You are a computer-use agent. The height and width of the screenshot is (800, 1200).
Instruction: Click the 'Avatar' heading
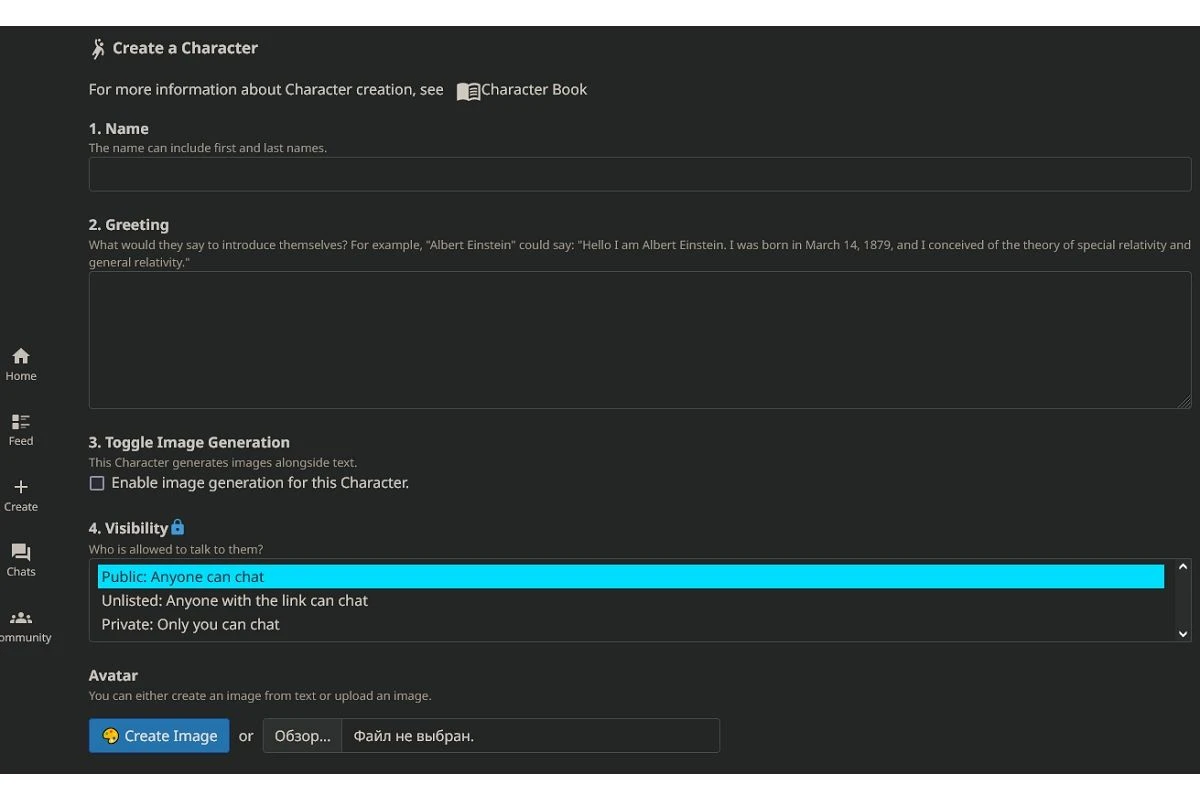113,675
